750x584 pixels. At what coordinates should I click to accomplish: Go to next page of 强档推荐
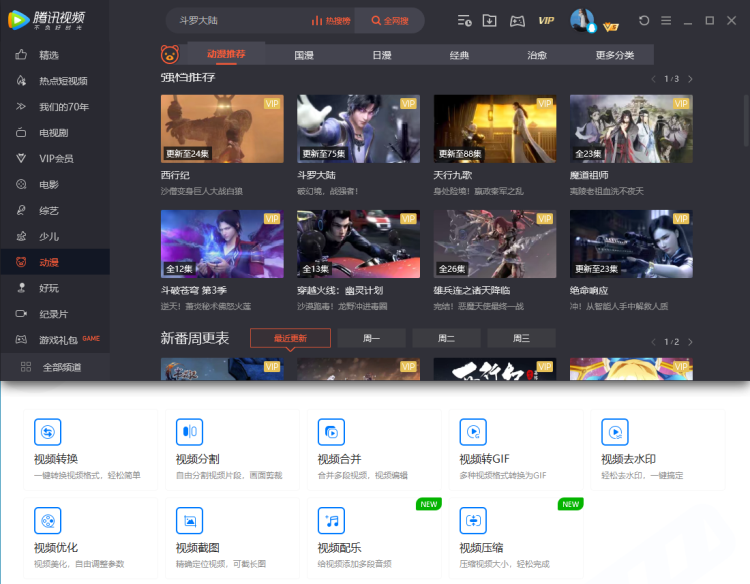(x=690, y=79)
